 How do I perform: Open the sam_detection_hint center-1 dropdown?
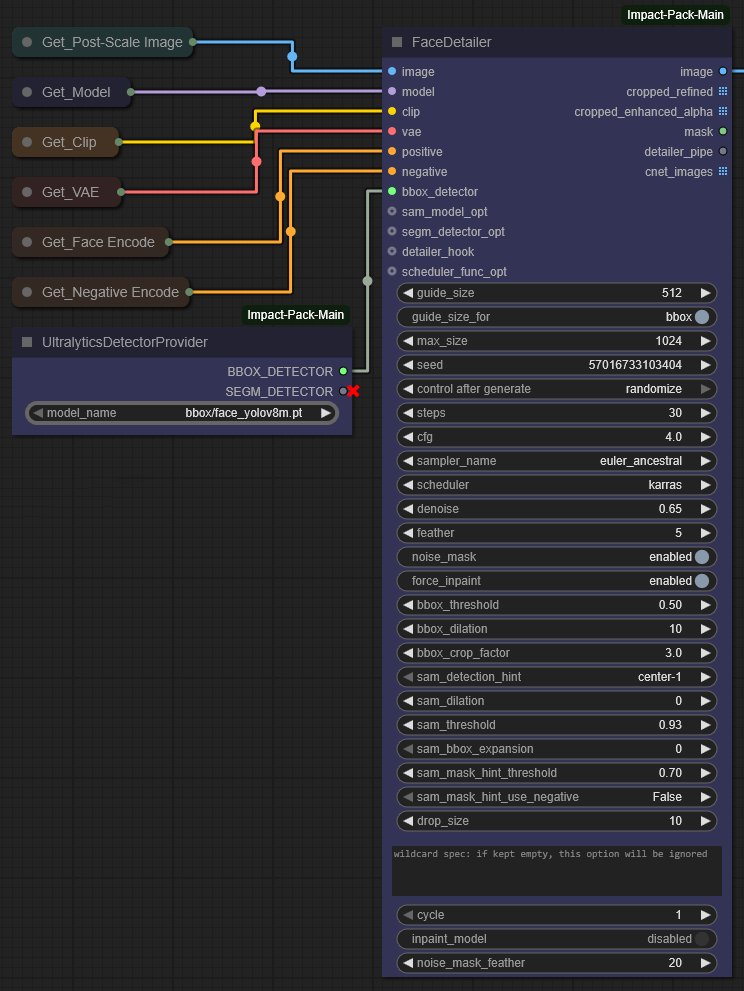(557, 677)
